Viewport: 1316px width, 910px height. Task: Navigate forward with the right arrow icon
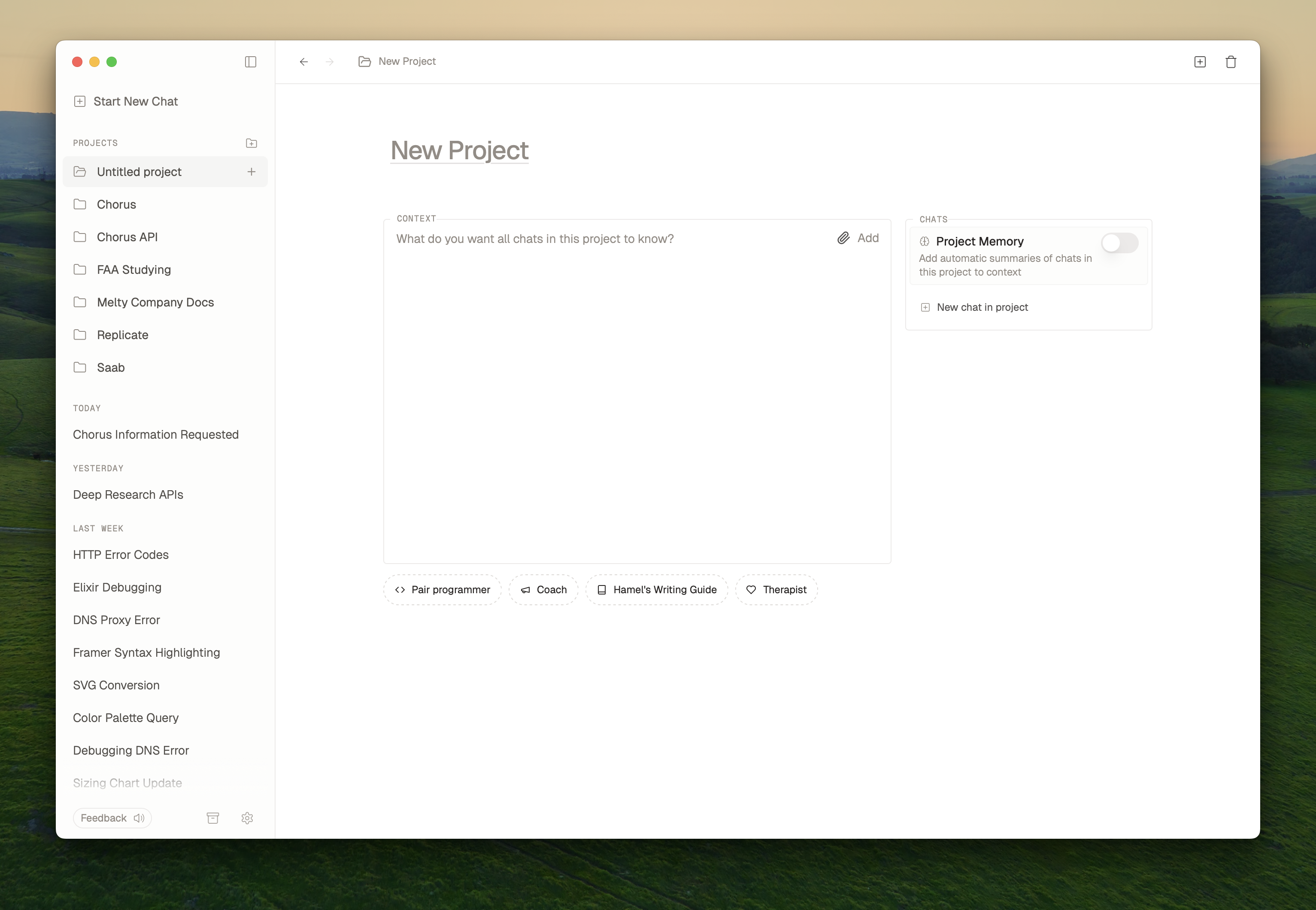pyautogui.click(x=330, y=61)
